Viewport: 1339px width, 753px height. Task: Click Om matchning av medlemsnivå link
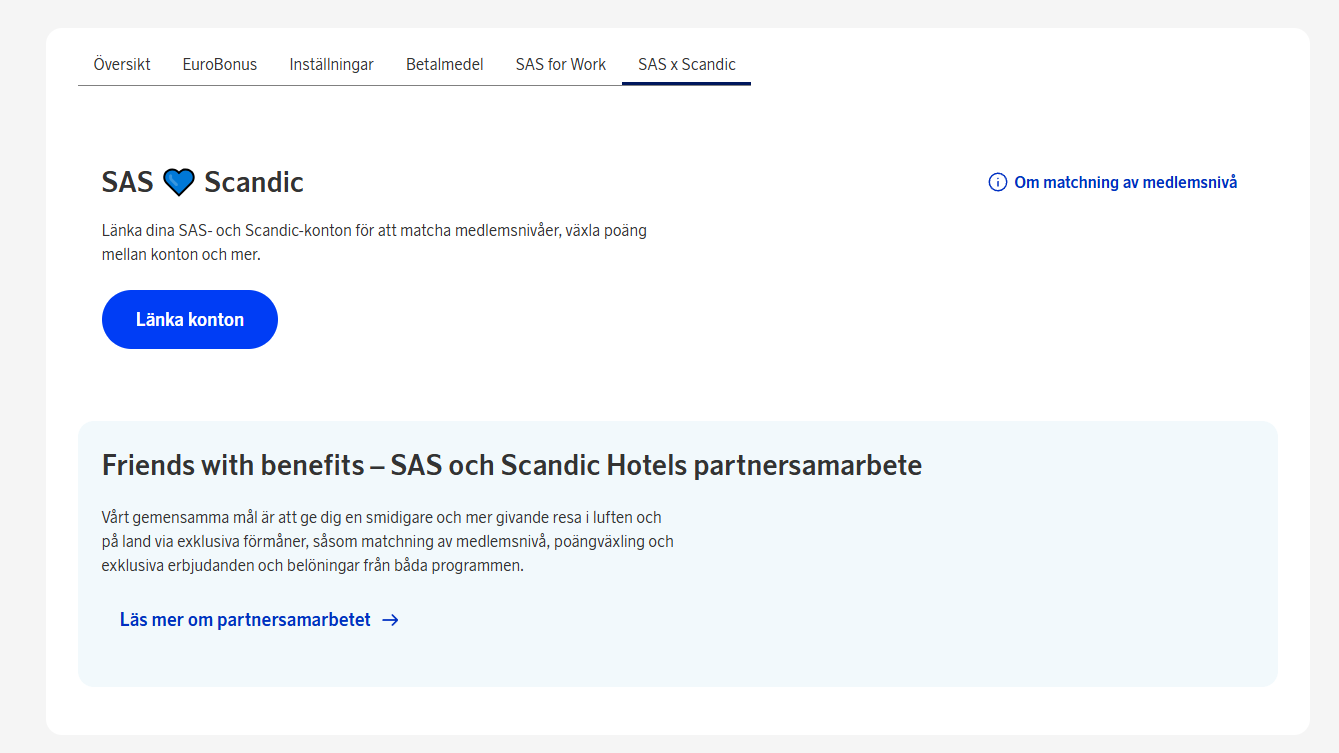1123,182
